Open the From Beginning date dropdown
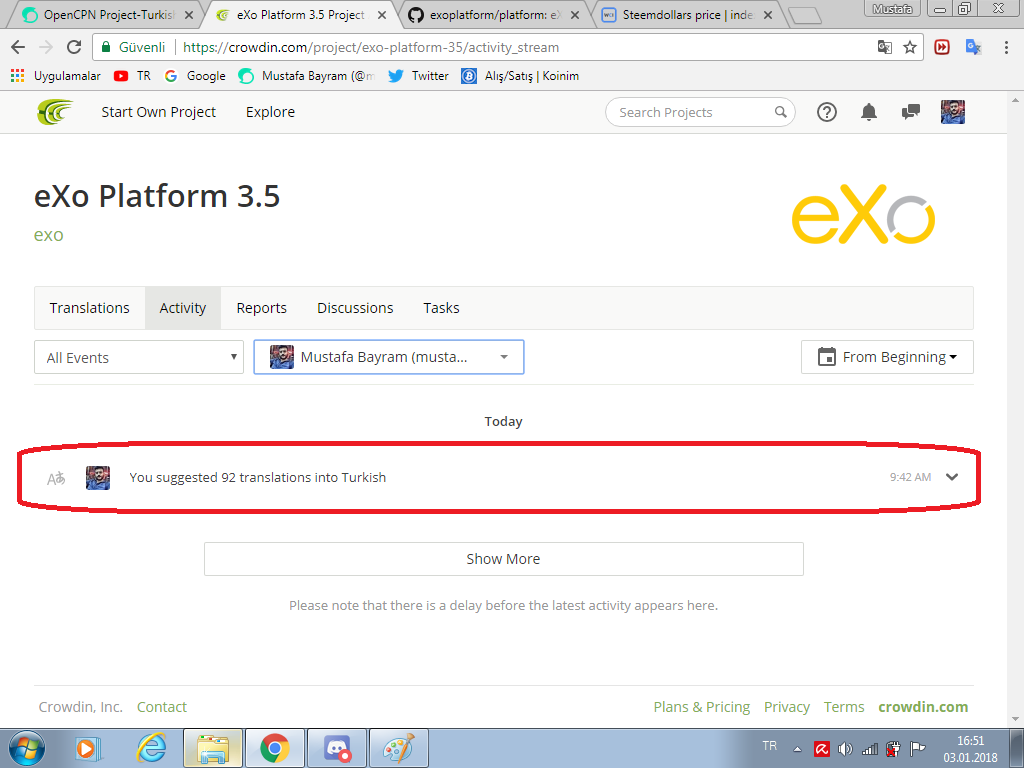 pyautogui.click(x=887, y=357)
